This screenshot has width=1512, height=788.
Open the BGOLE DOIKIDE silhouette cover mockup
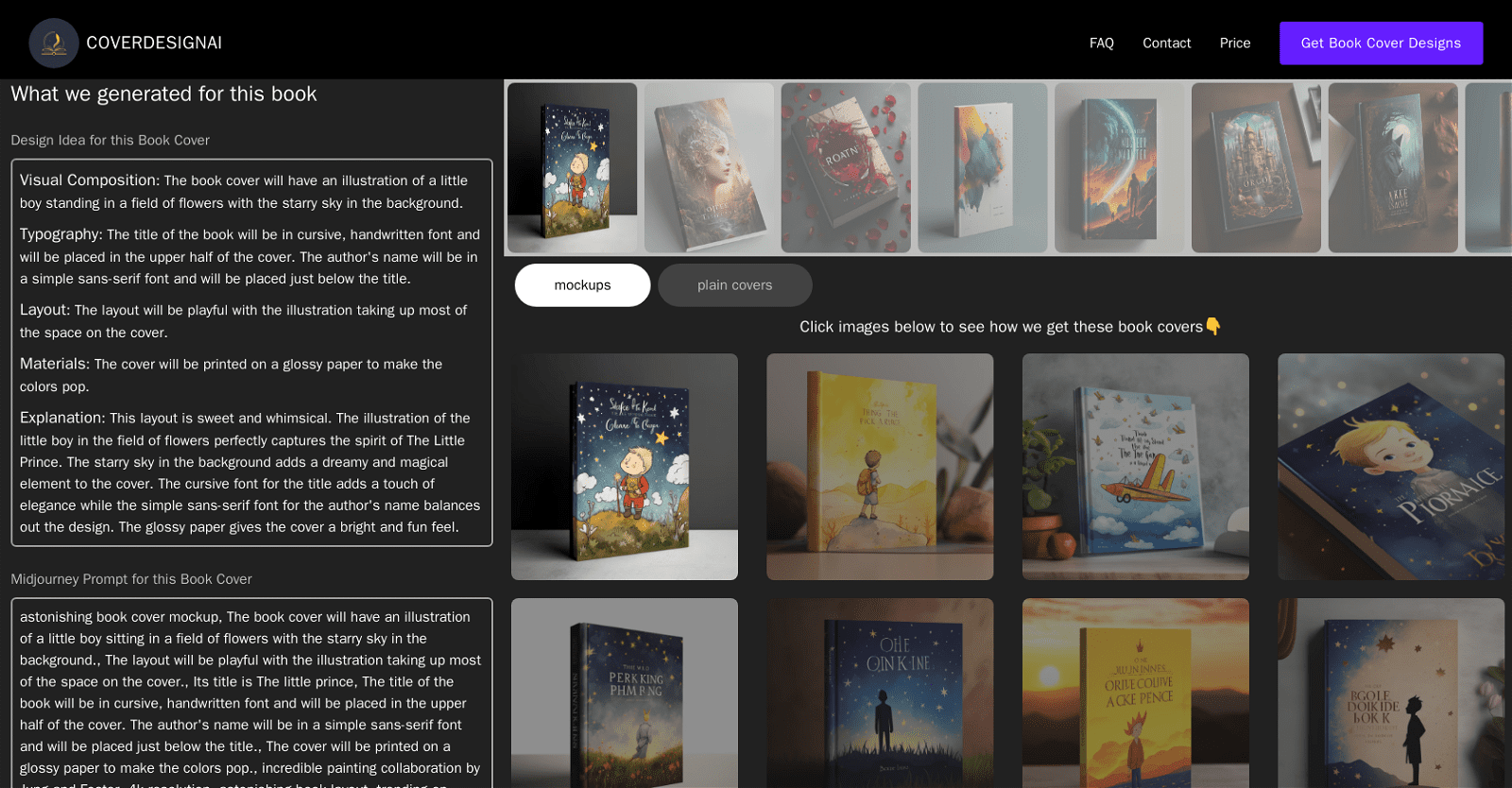(x=1391, y=693)
